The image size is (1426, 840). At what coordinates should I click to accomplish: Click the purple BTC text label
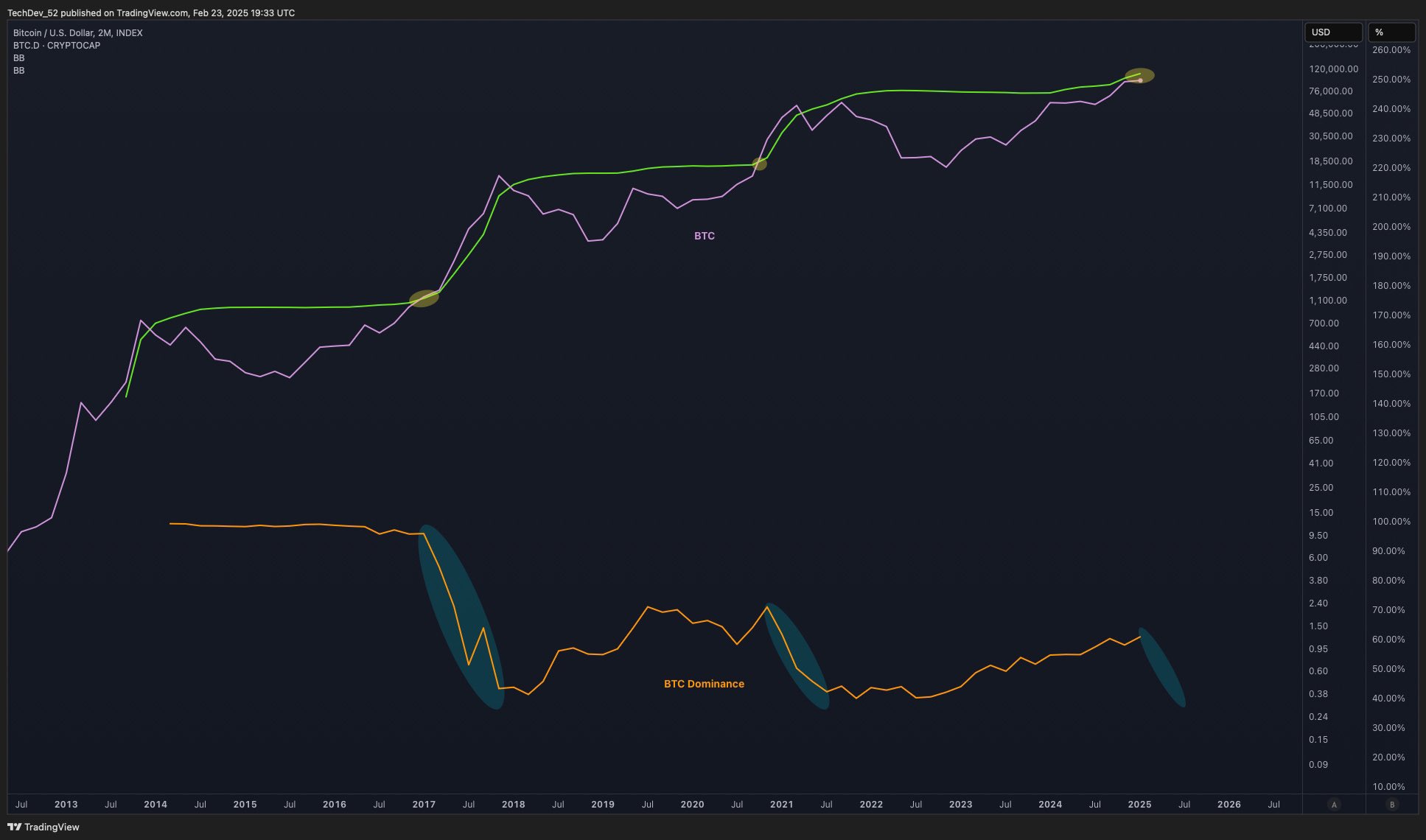tap(704, 236)
